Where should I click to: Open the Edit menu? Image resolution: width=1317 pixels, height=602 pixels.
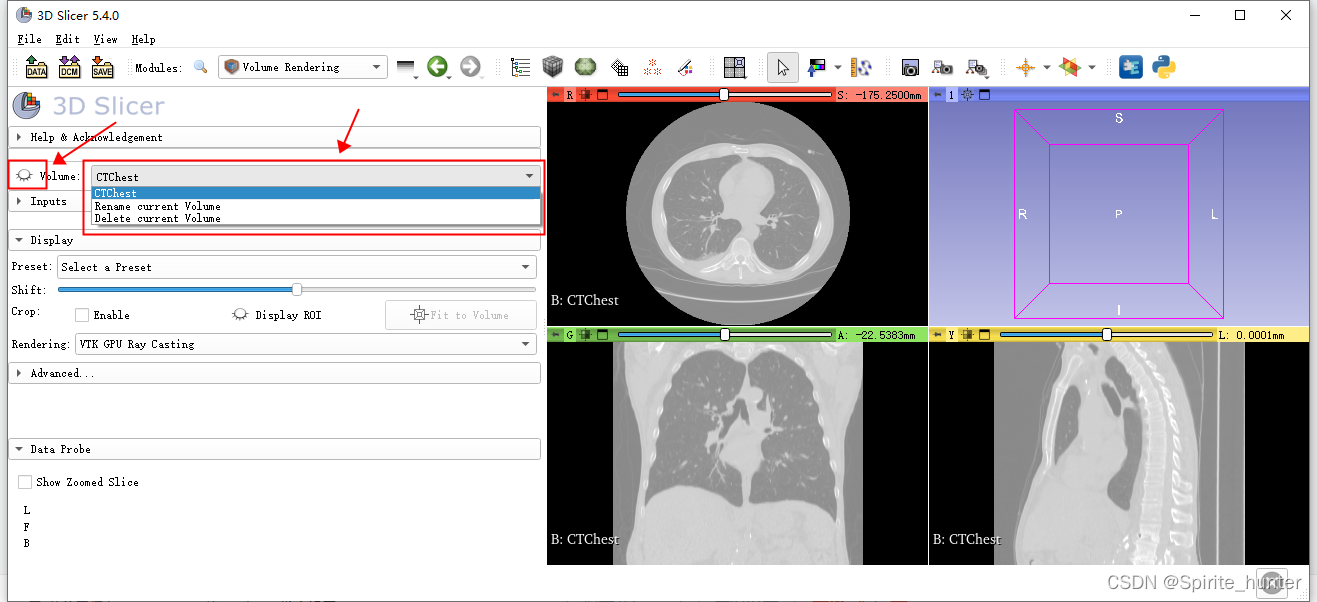67,39
